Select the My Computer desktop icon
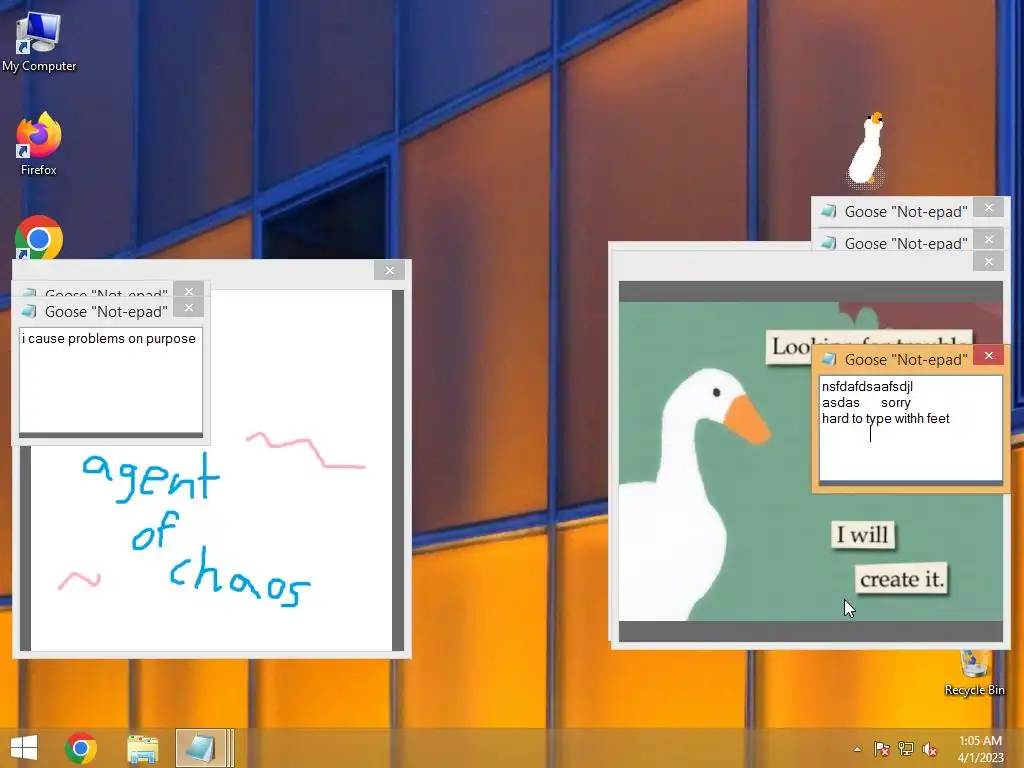This screenshot has height=768, width=1024. point(39,42)
